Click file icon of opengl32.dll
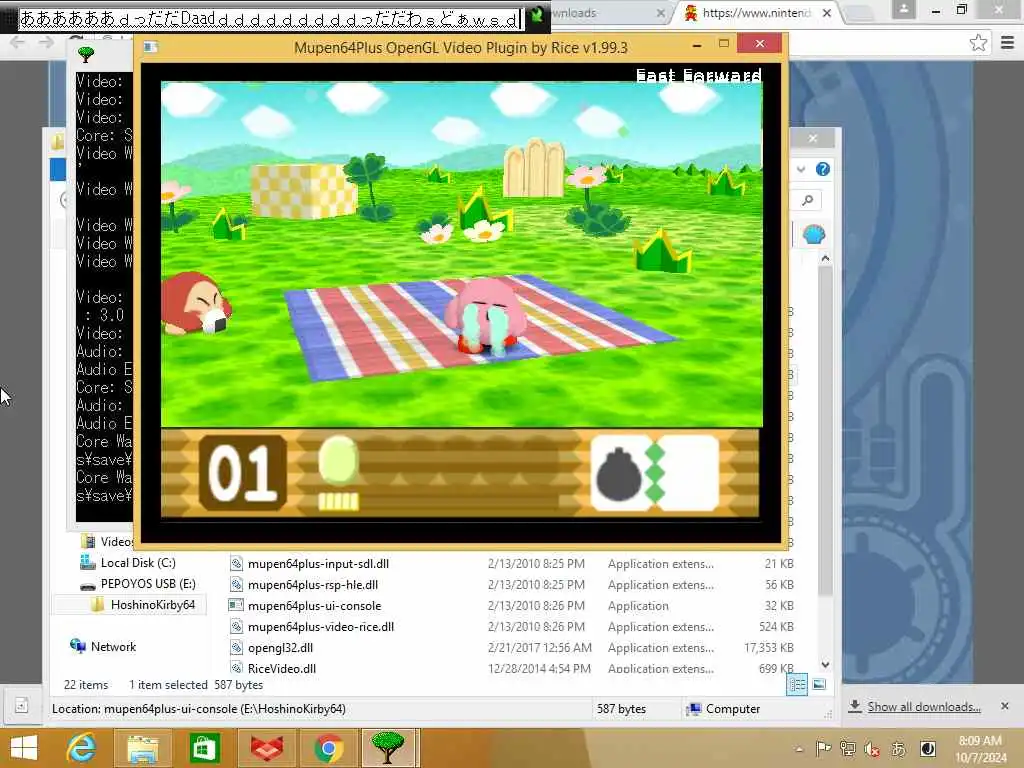The width and height of the screenshot is (1024, 768). pyautogui.click(x=236, y=647)
